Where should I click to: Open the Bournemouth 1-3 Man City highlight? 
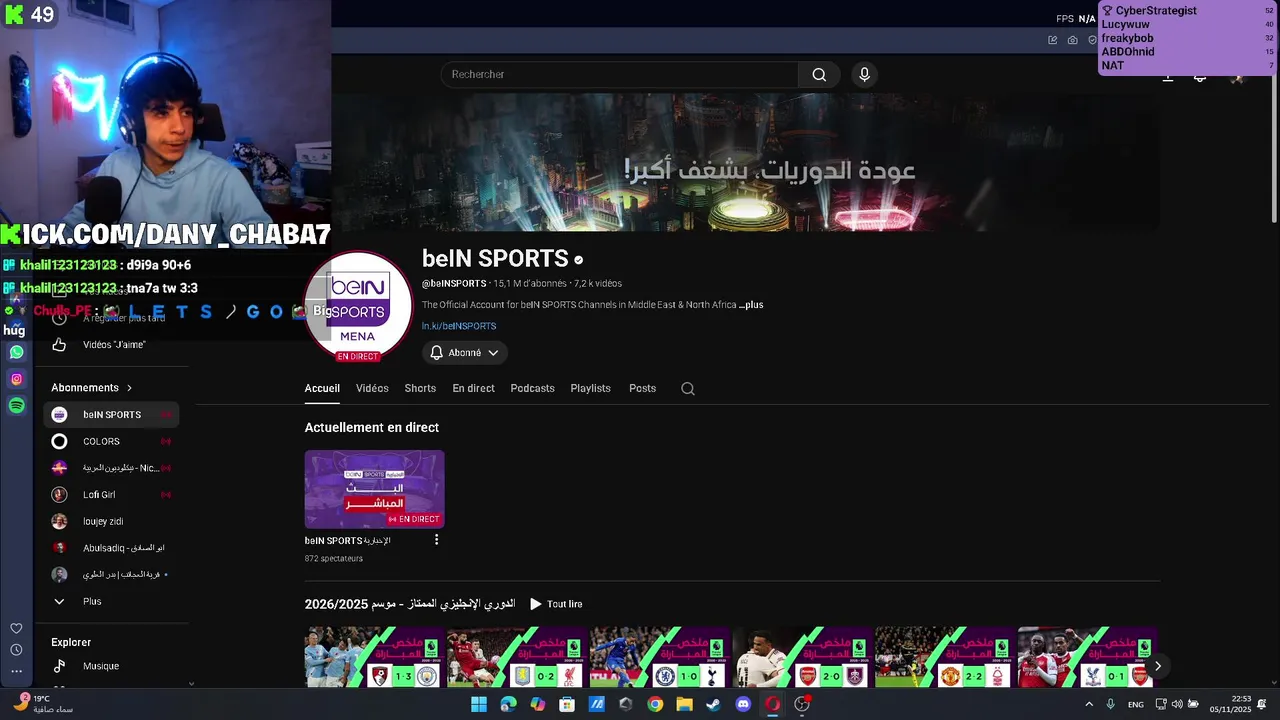coord(374,657)
